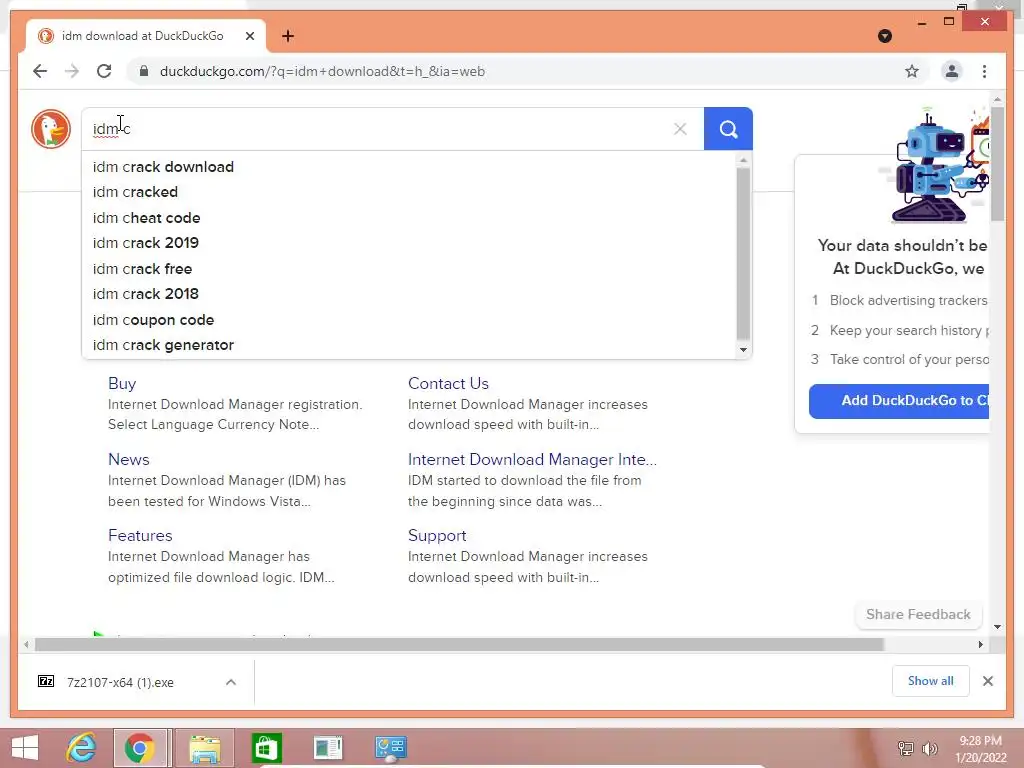The height and width of the screenshot is (768, 1024).
Task: Click the suggestions list scrollbar thumb
Action: click(743, 253)
